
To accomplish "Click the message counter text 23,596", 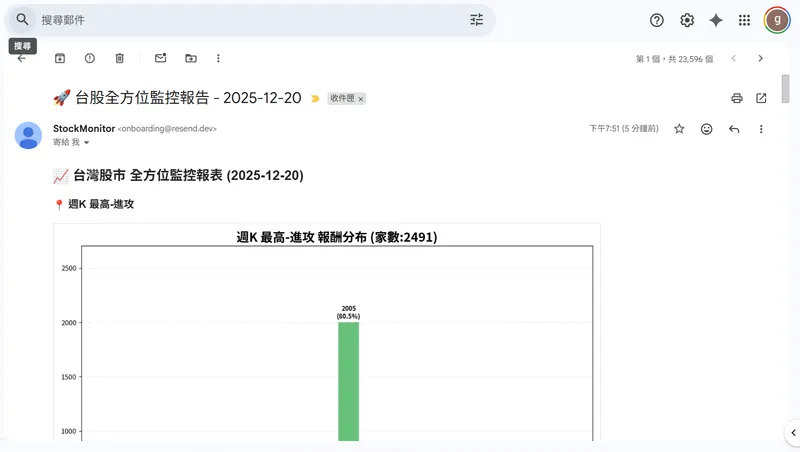I will click(674, 59).
